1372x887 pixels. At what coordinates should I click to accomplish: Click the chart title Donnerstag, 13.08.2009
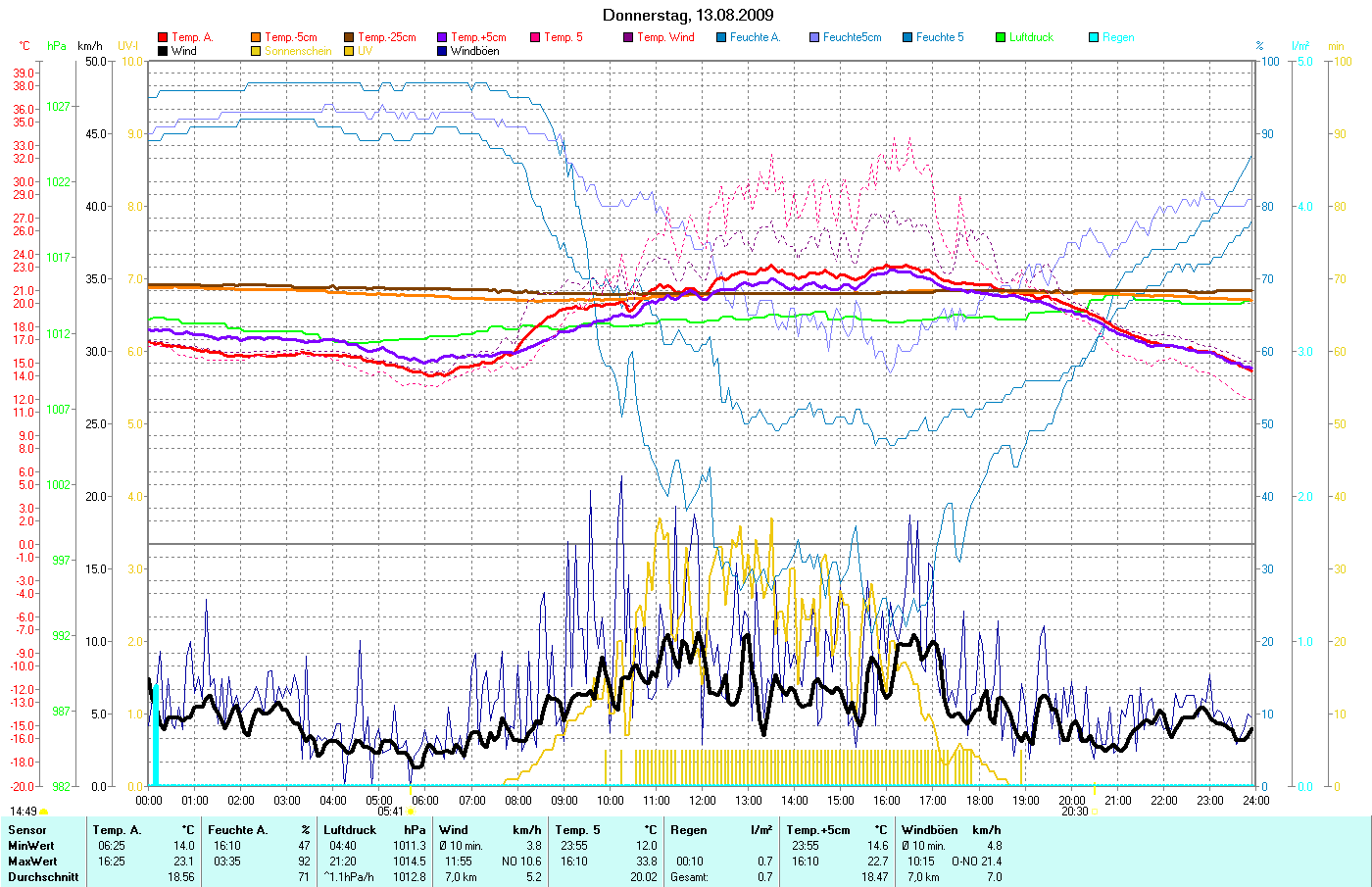tap(687, 15)
